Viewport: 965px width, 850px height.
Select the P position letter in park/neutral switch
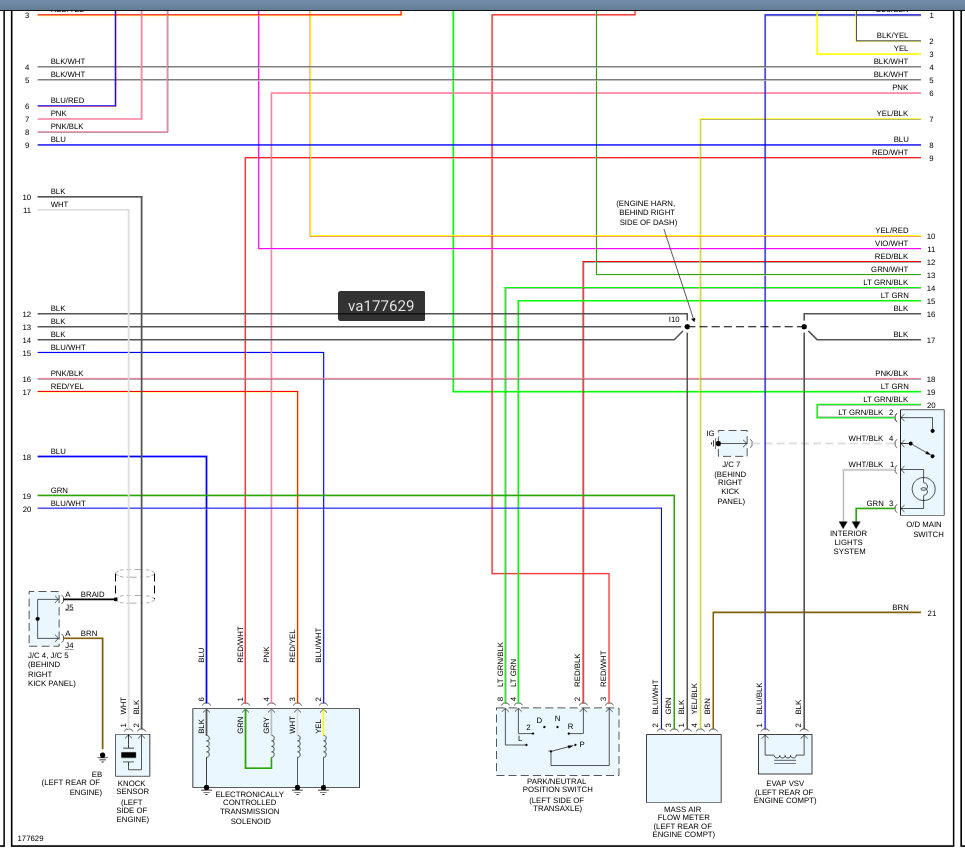point(582,744)
